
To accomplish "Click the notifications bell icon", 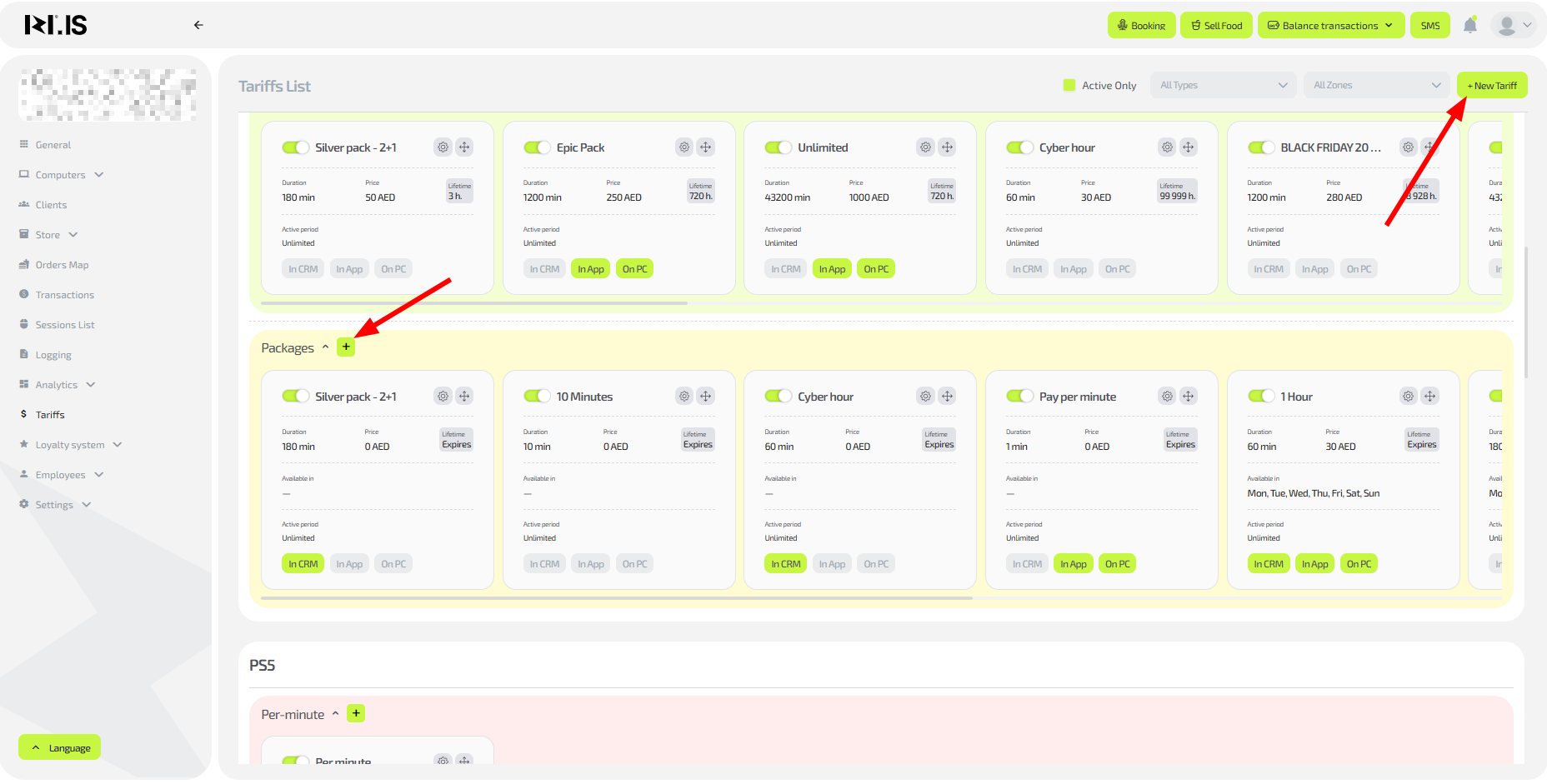I will pyautogui.click(x=1469, y=26).
